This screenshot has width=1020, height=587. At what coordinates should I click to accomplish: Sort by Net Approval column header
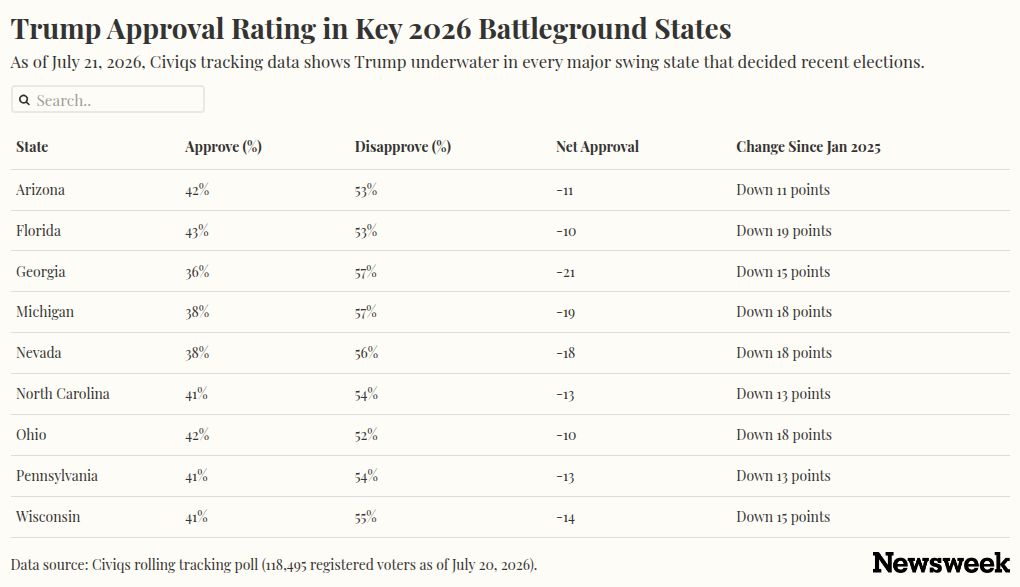[x=597, y=147]
